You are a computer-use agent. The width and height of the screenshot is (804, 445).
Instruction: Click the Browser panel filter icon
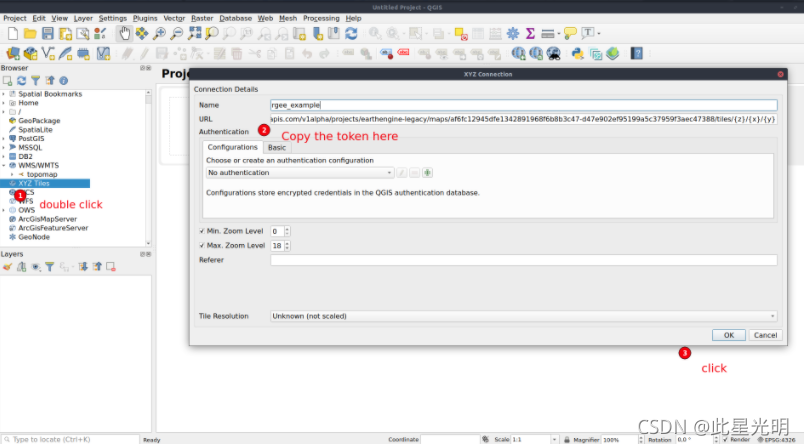(x=35, y=80)
